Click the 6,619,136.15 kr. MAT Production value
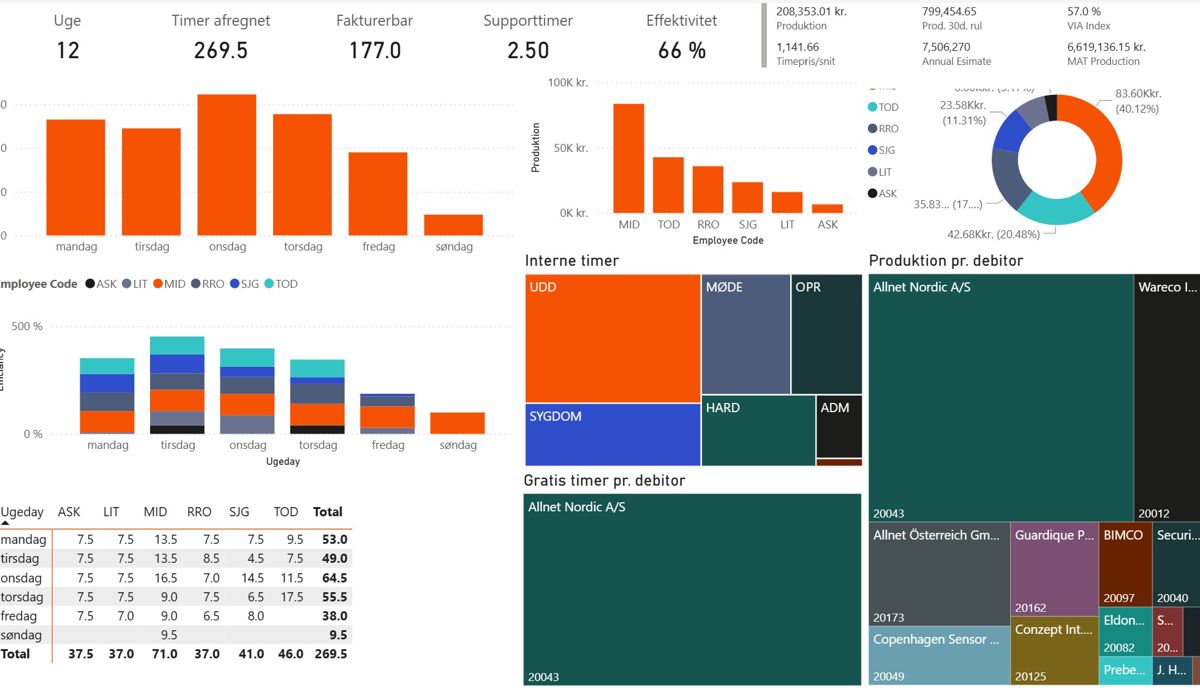The height and width of the screenshot is (700, 1200). (1106, 46)
